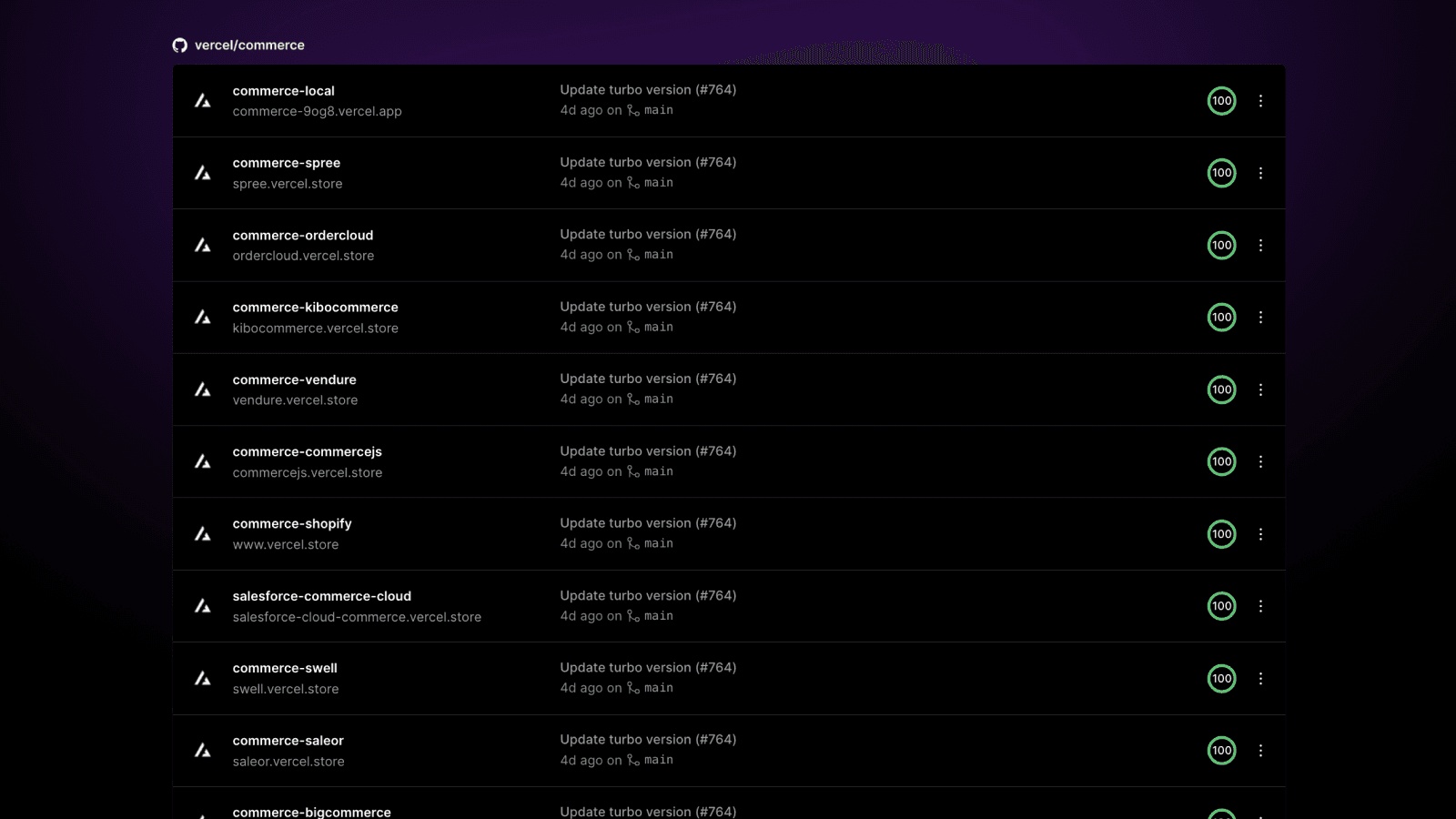Select the Vercel triangle icon for commerce-local
Viewport: 1456px width, 819px height.
pyautogui.click(x=202, y=101)
